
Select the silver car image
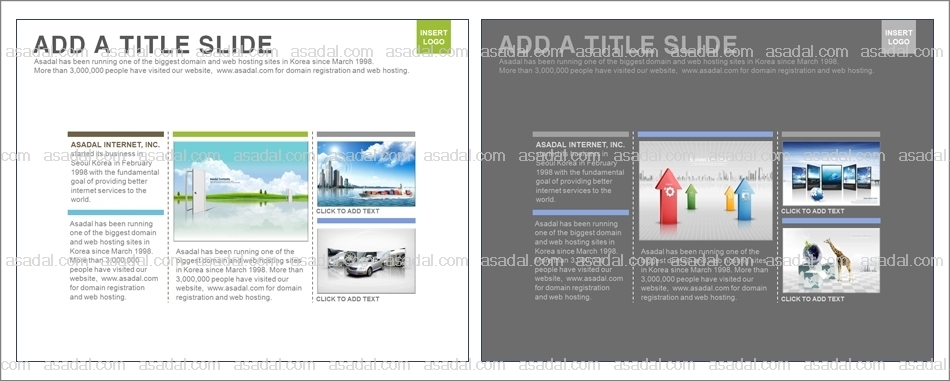(x=366, y=260)
